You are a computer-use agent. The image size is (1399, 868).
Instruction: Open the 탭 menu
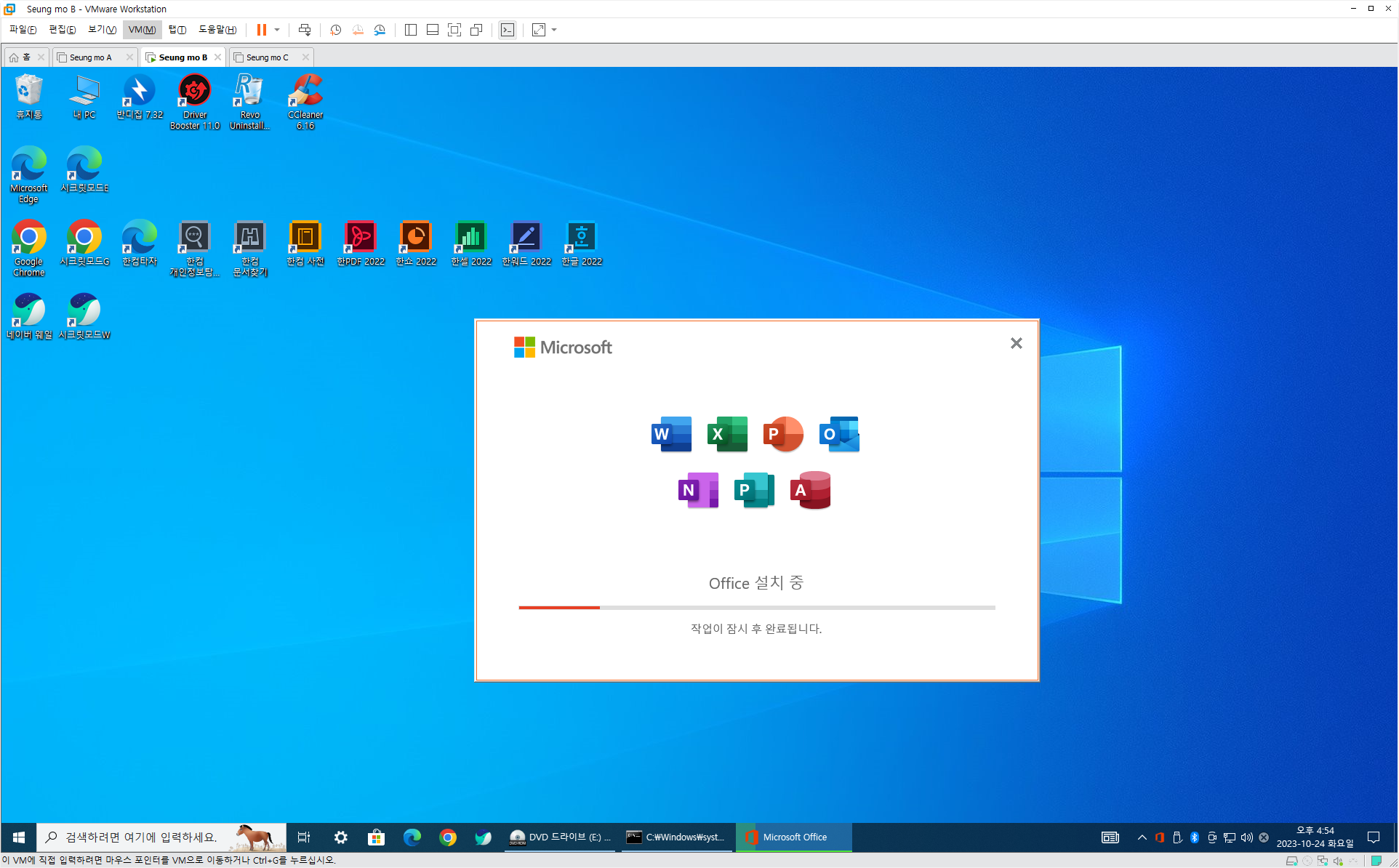point(177,30)
